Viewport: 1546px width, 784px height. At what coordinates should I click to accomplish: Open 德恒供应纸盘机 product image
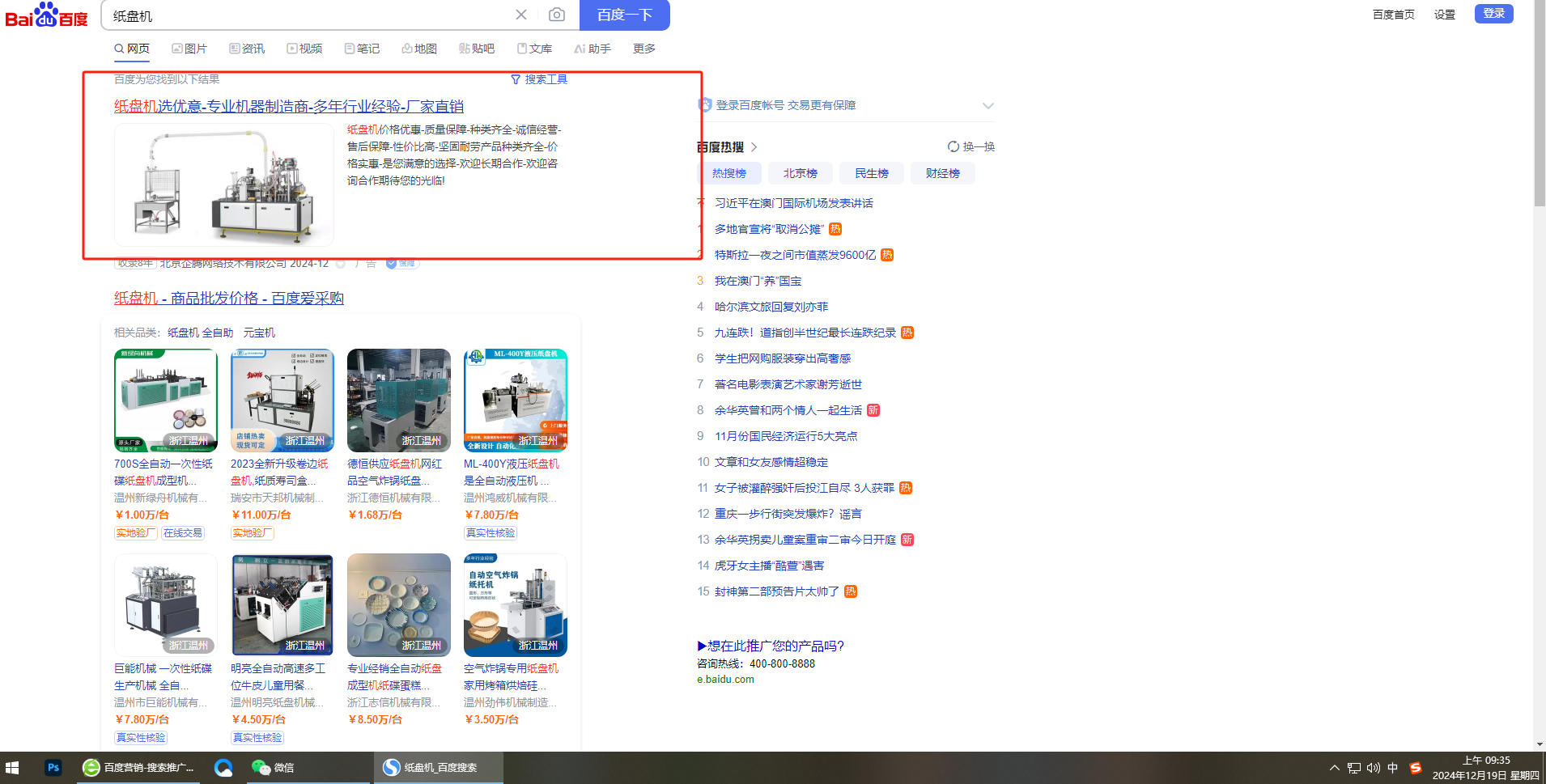tap(399, 400)
